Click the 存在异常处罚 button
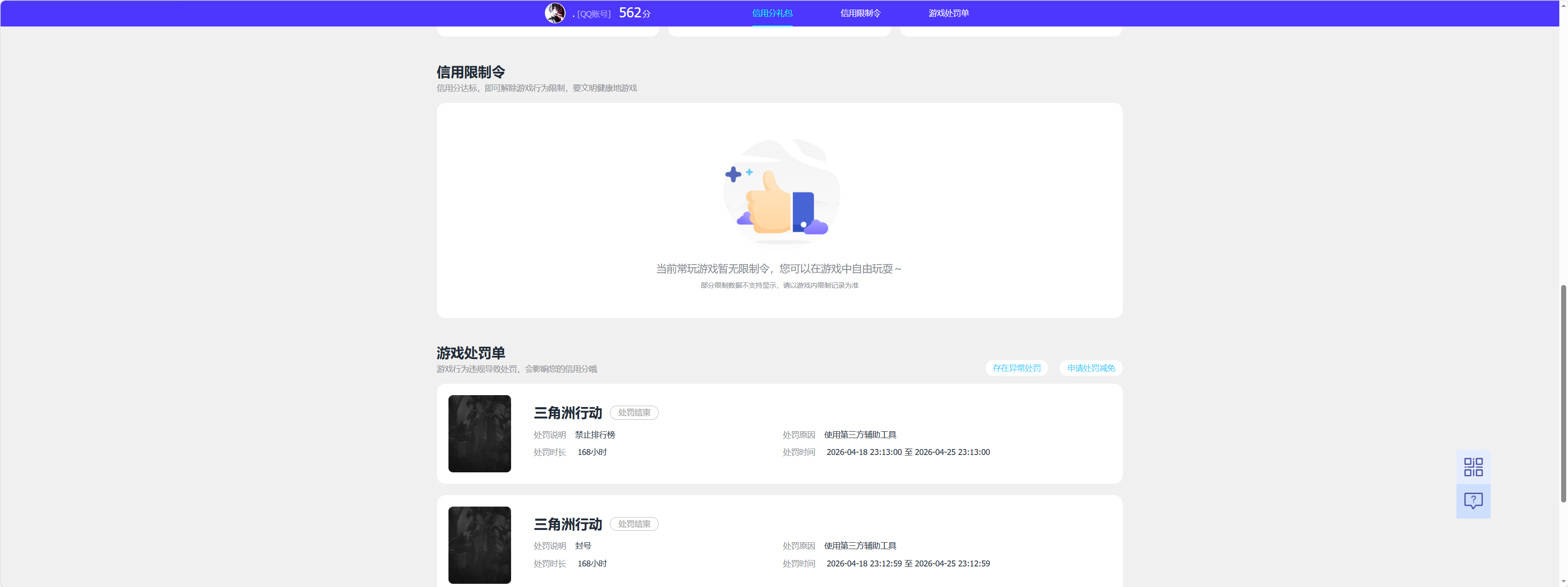 point(1017,368)
